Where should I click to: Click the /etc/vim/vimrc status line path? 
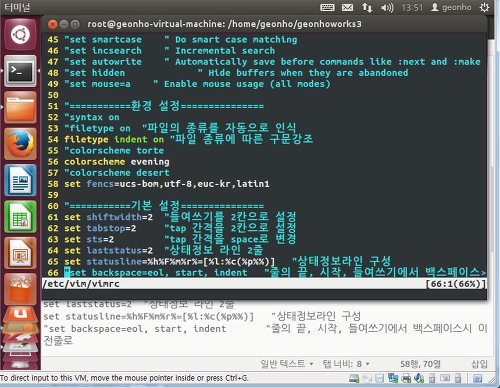[81, 284]
